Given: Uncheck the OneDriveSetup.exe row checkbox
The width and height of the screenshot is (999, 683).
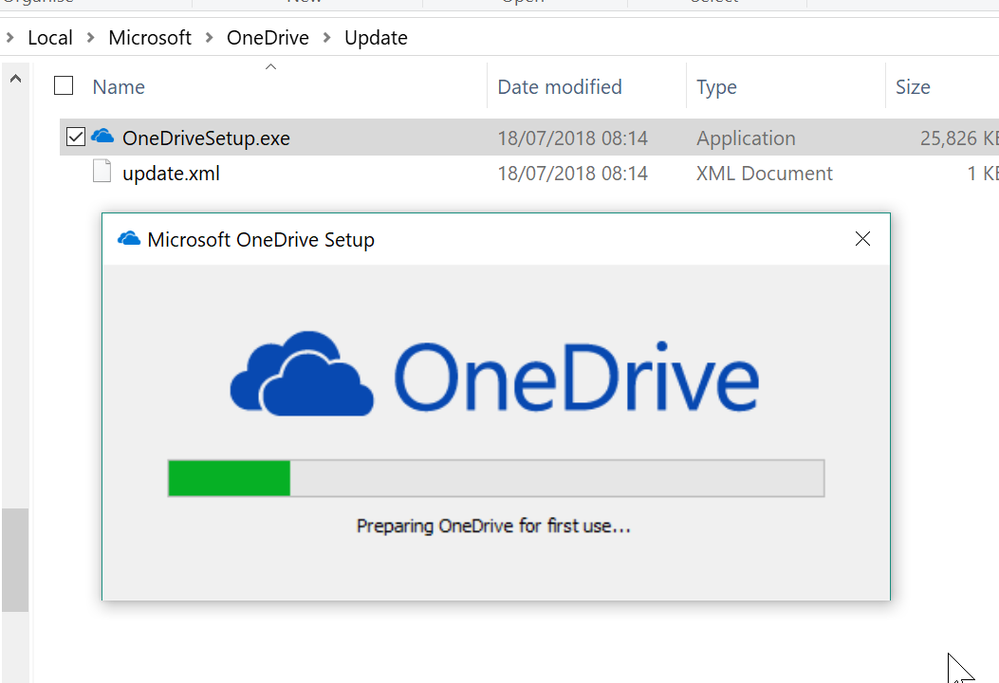Looking at the screenshot, I should (x=76, y=136).
